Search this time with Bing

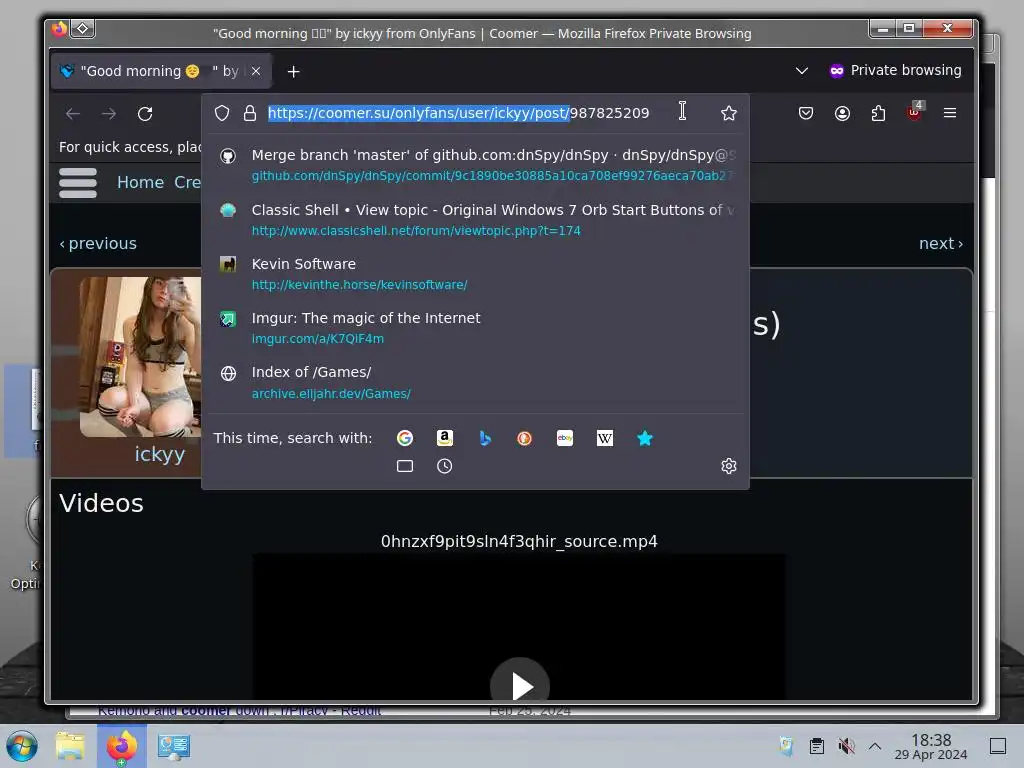[x=485, y=438]
